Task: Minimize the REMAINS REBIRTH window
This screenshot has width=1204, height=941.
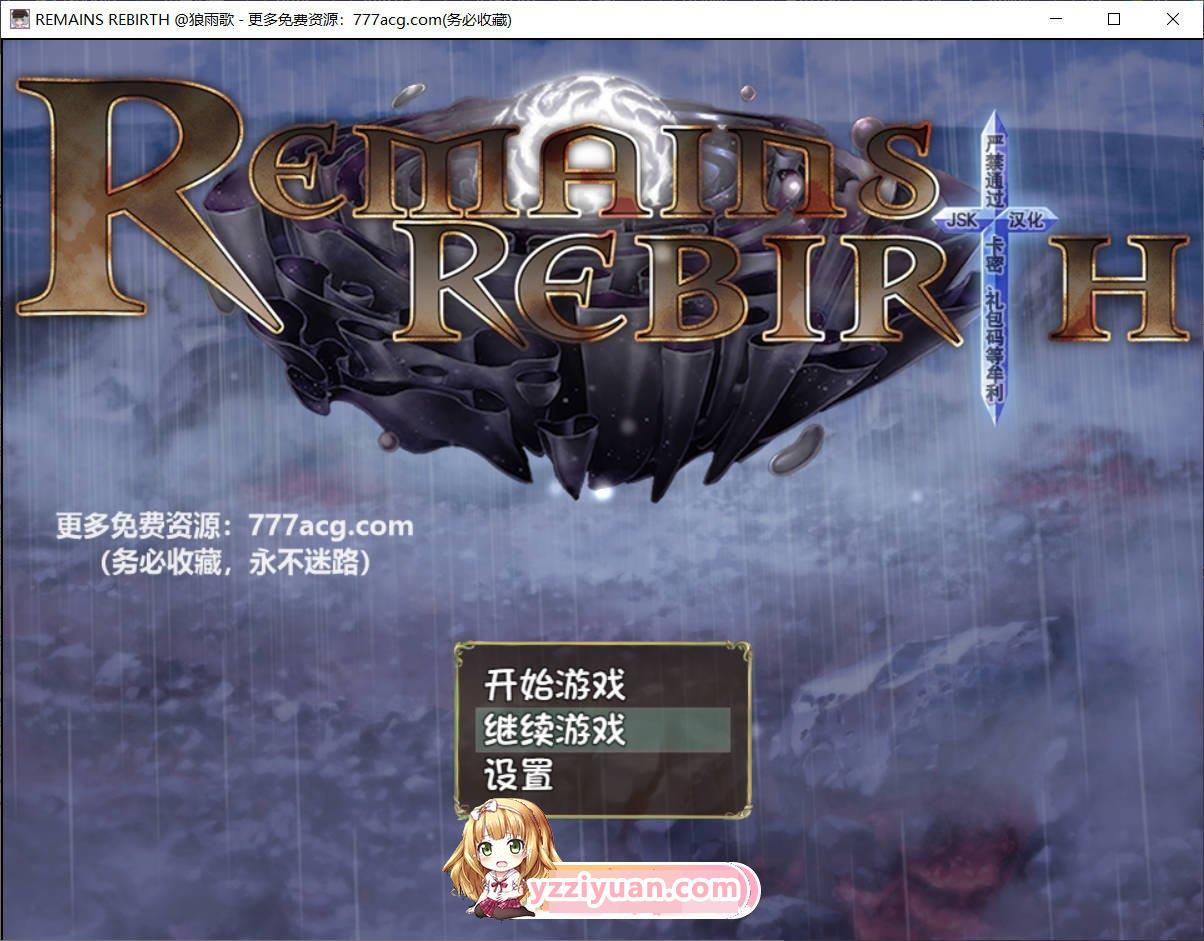Action: click(1056, 19)
